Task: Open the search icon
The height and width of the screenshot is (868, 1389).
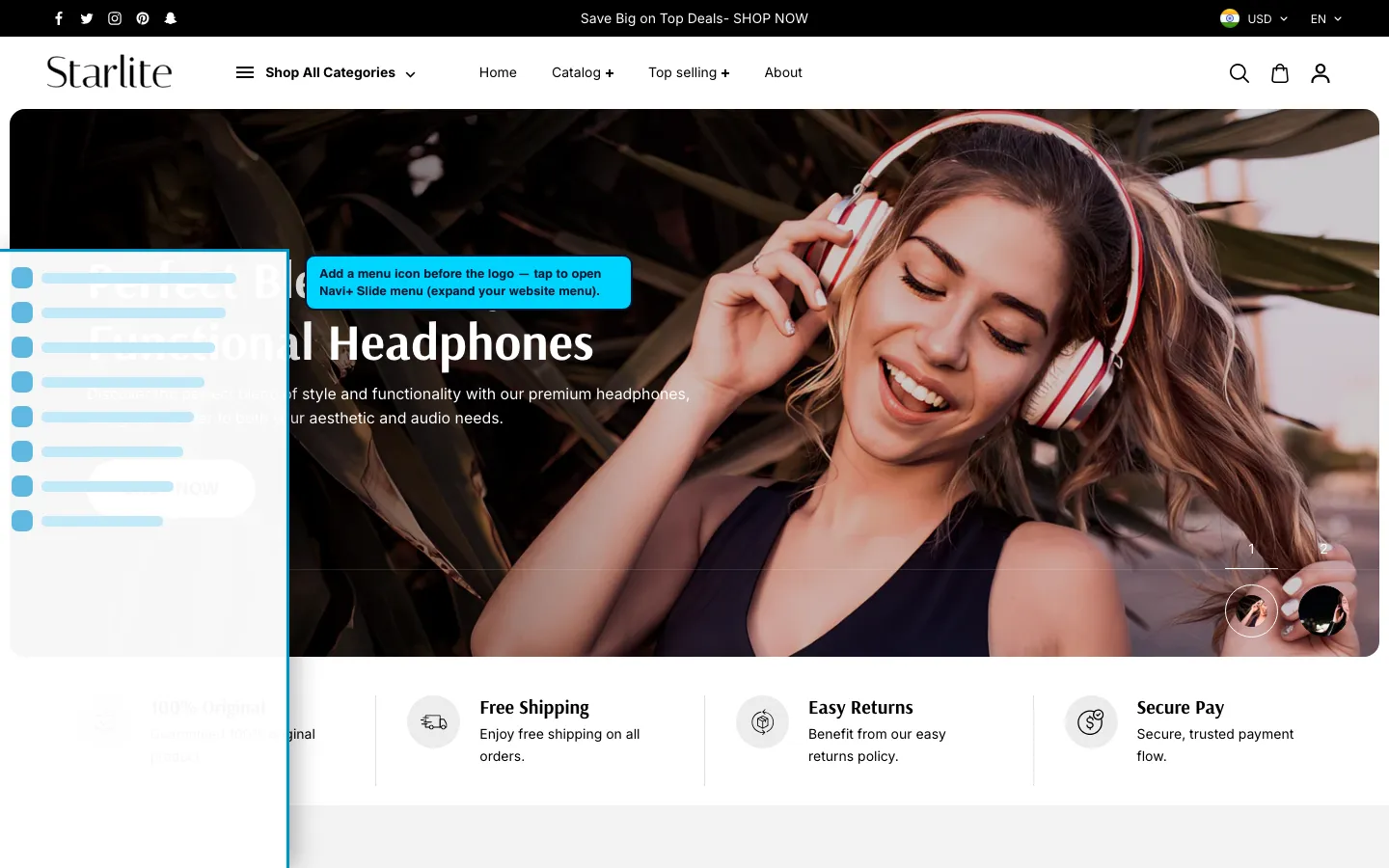Action: click(1239, 73)
